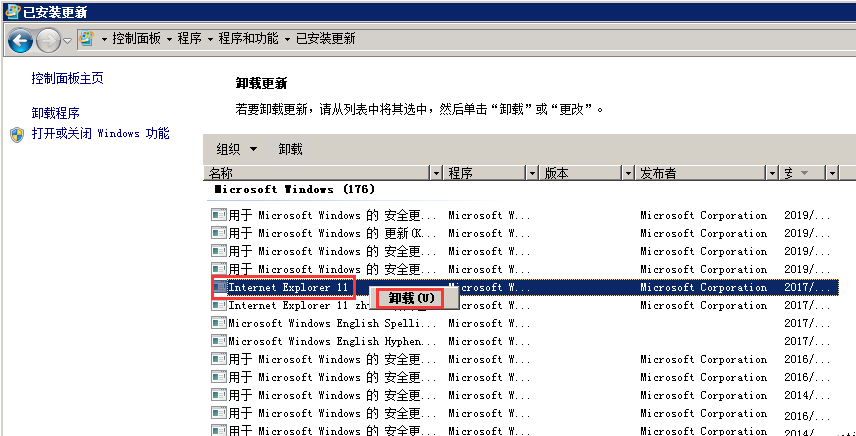Viewport: 856px width, 436px height.
Task: Click Microsoft W... program cell in Spelli... row
Action: click(x=490, y=323)
